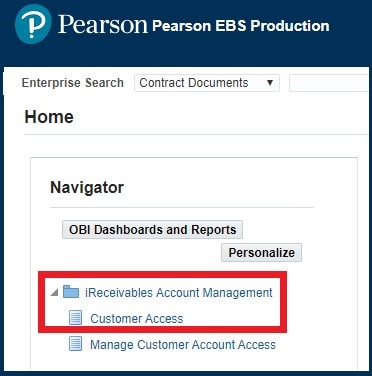Open the Manage Customer Account Access link
This screenshot has height=376, width=372.
coord(183,344)
